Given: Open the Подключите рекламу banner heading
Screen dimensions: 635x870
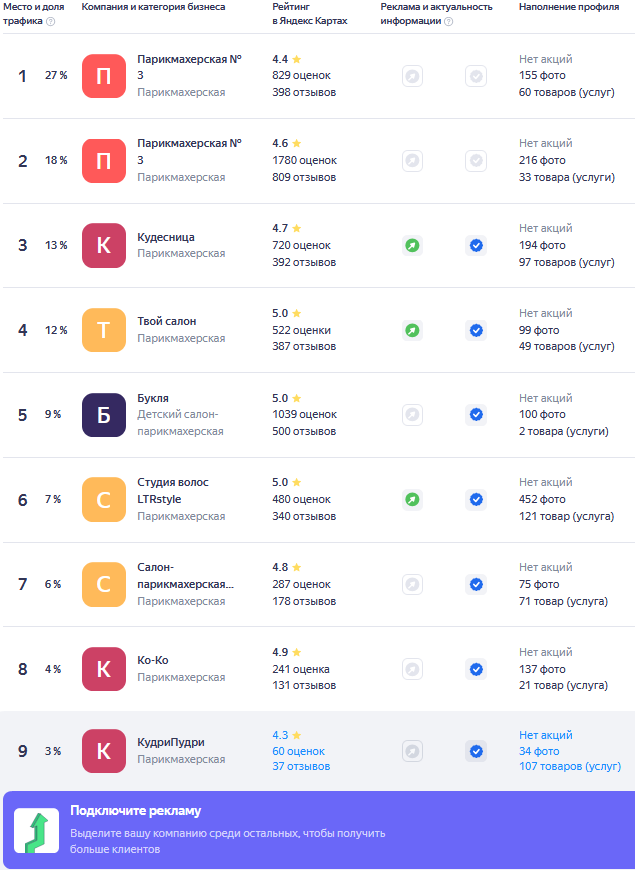Looking at the screenshot, I should click(135, 811).
